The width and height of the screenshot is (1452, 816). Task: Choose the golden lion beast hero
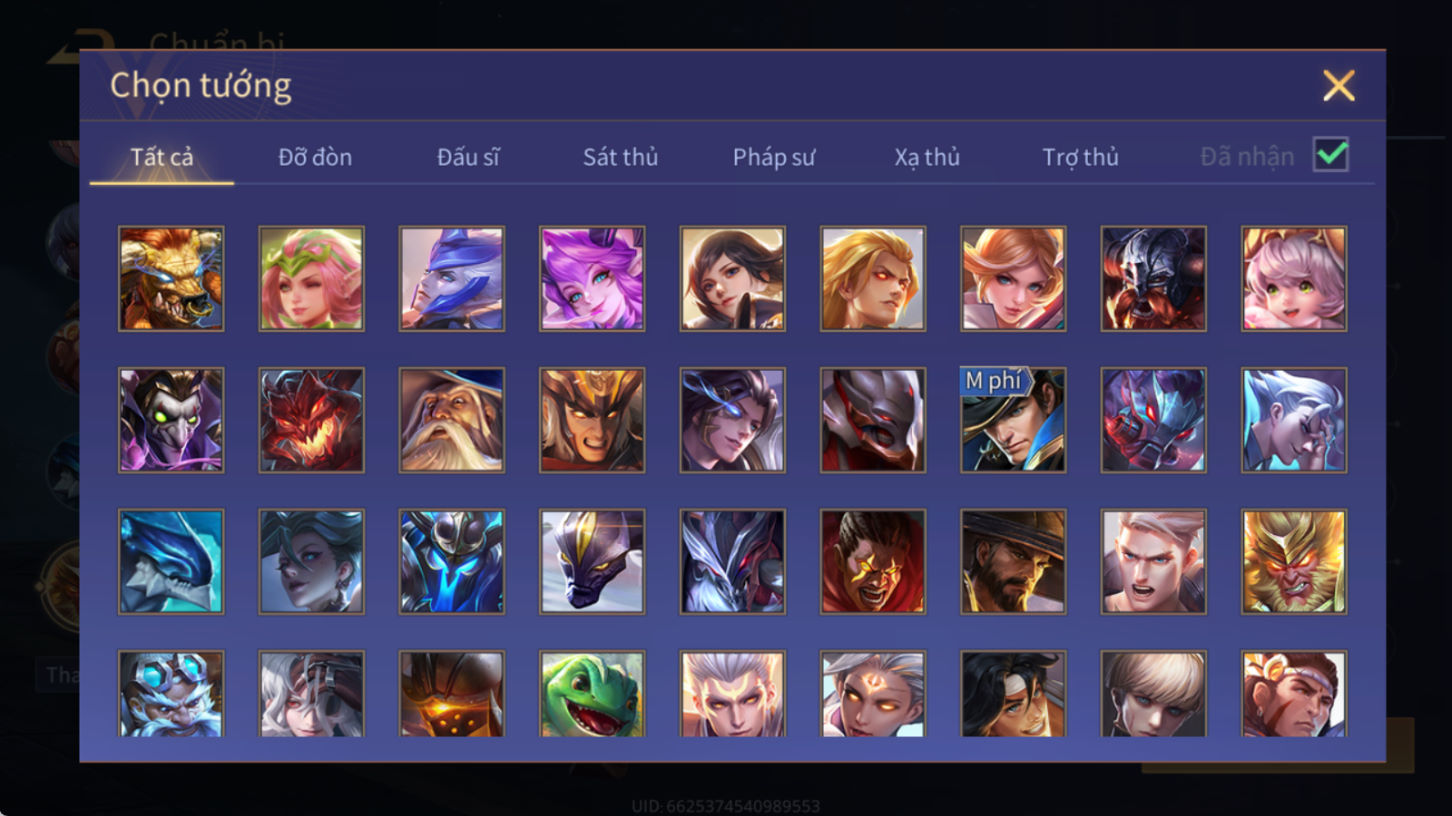171,278
